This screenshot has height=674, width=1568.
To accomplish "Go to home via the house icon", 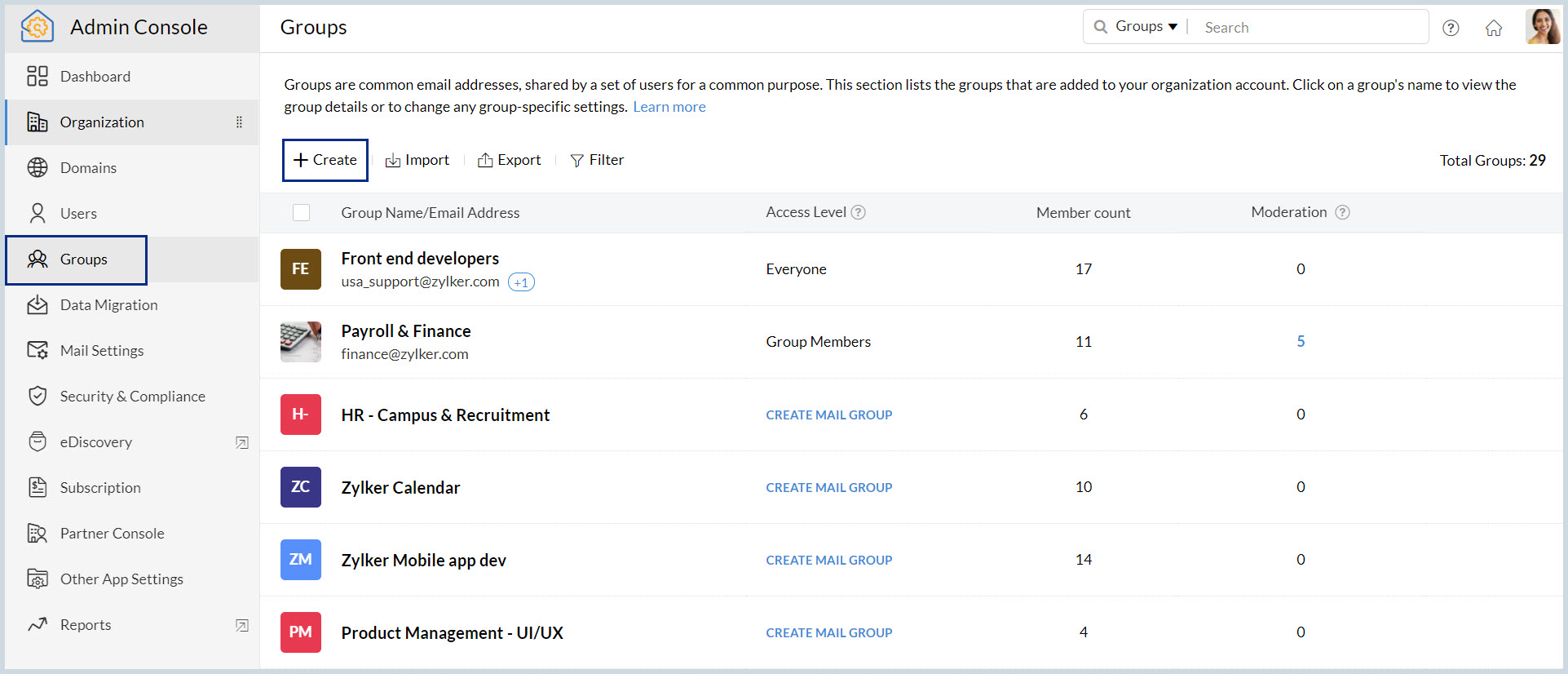I will point(1493,28).
